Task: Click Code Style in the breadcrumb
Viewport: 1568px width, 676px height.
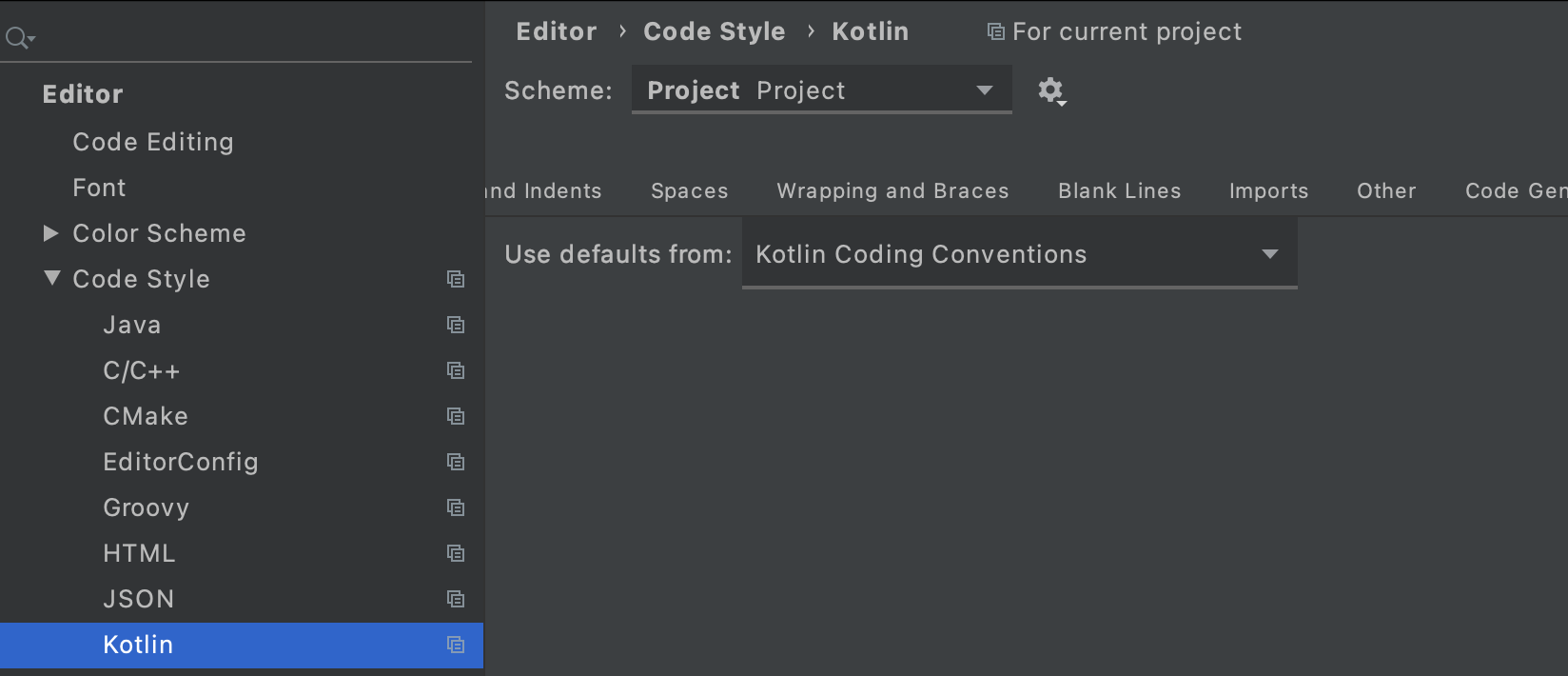Action: tap(714, 31)
